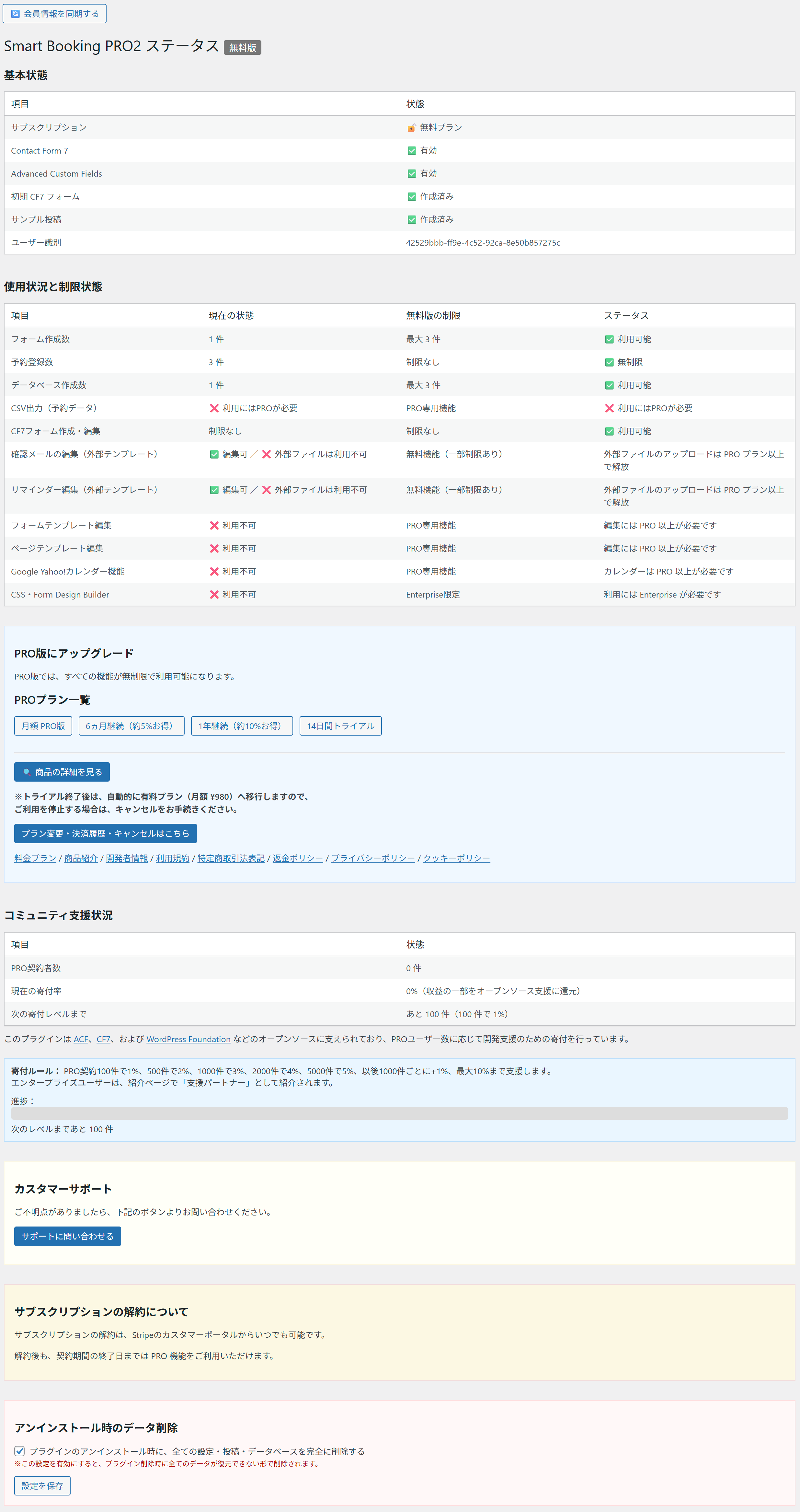Open the 特定商取引法表記 link

pyautogui.click(x=231, y=858)
